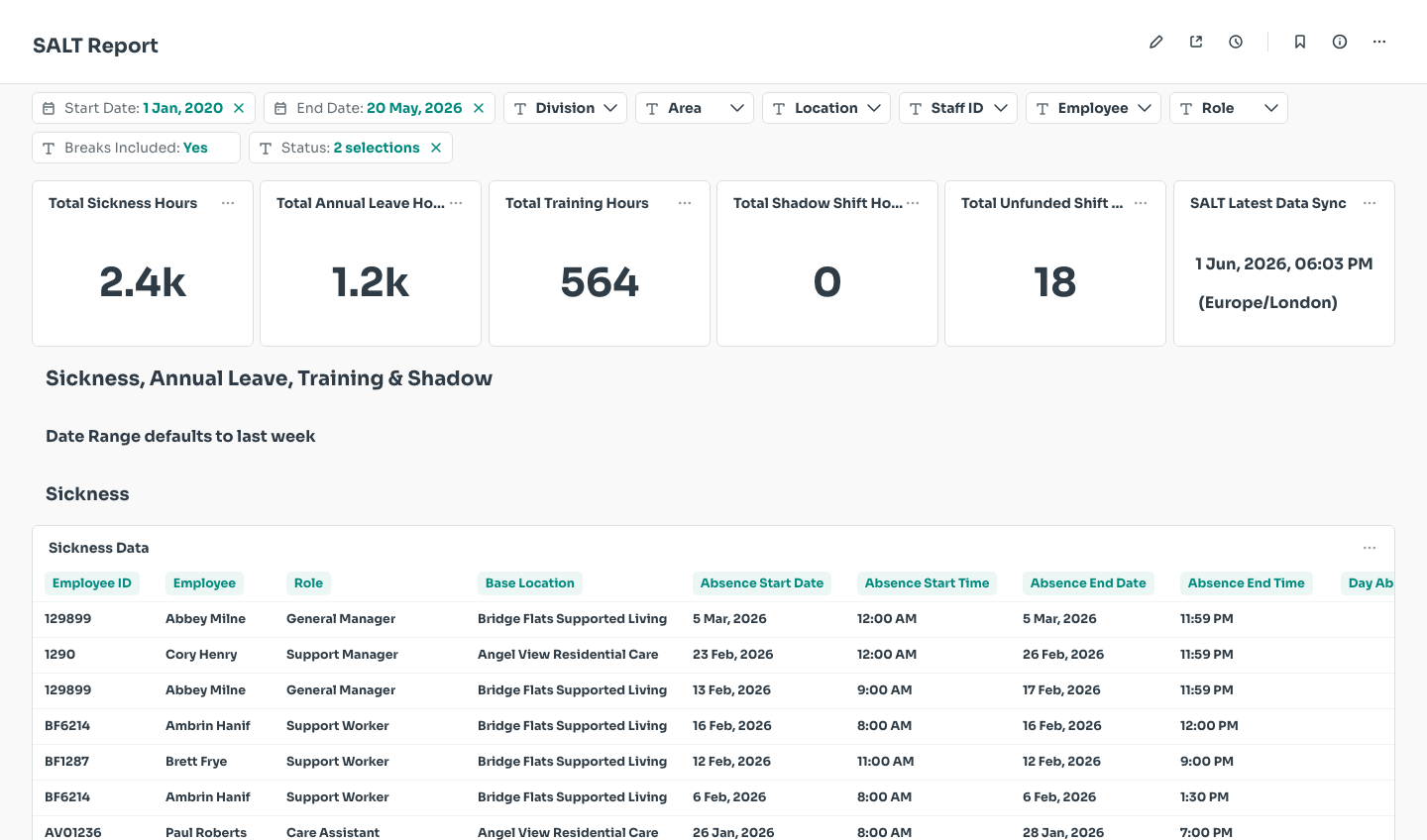Viewport: 1427px width, 840px height.
Task: Click the 12:00 PM end time cell
Action: [x=1209, y=726]
